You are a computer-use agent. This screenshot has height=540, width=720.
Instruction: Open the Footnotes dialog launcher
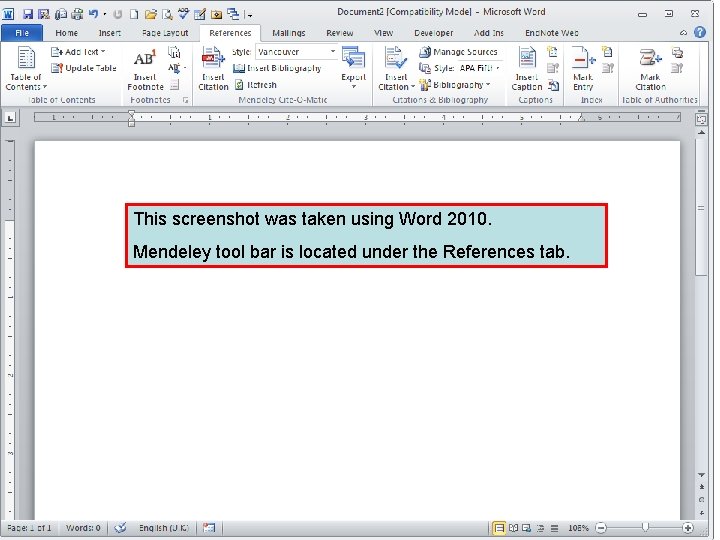[186, 100]
